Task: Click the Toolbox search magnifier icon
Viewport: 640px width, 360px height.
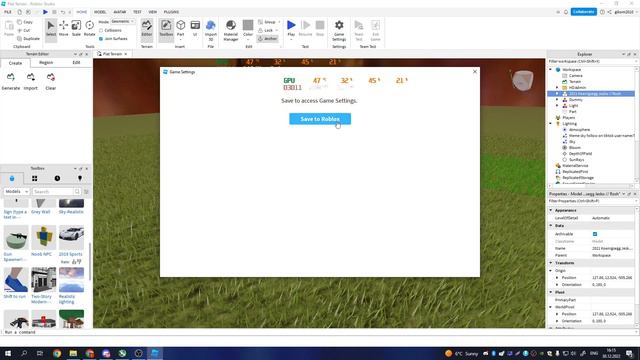Action: [77, 191]
